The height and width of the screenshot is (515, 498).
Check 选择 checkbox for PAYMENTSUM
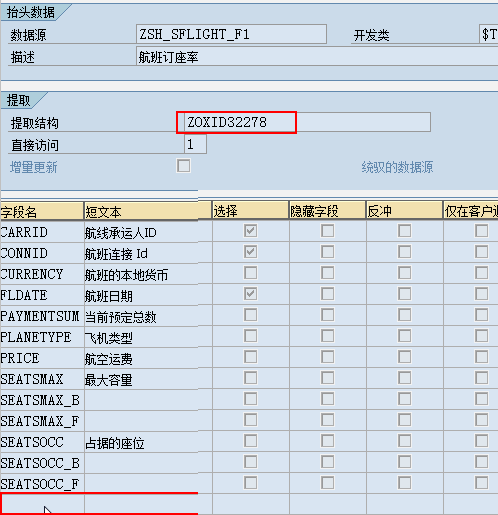(250, 315)
